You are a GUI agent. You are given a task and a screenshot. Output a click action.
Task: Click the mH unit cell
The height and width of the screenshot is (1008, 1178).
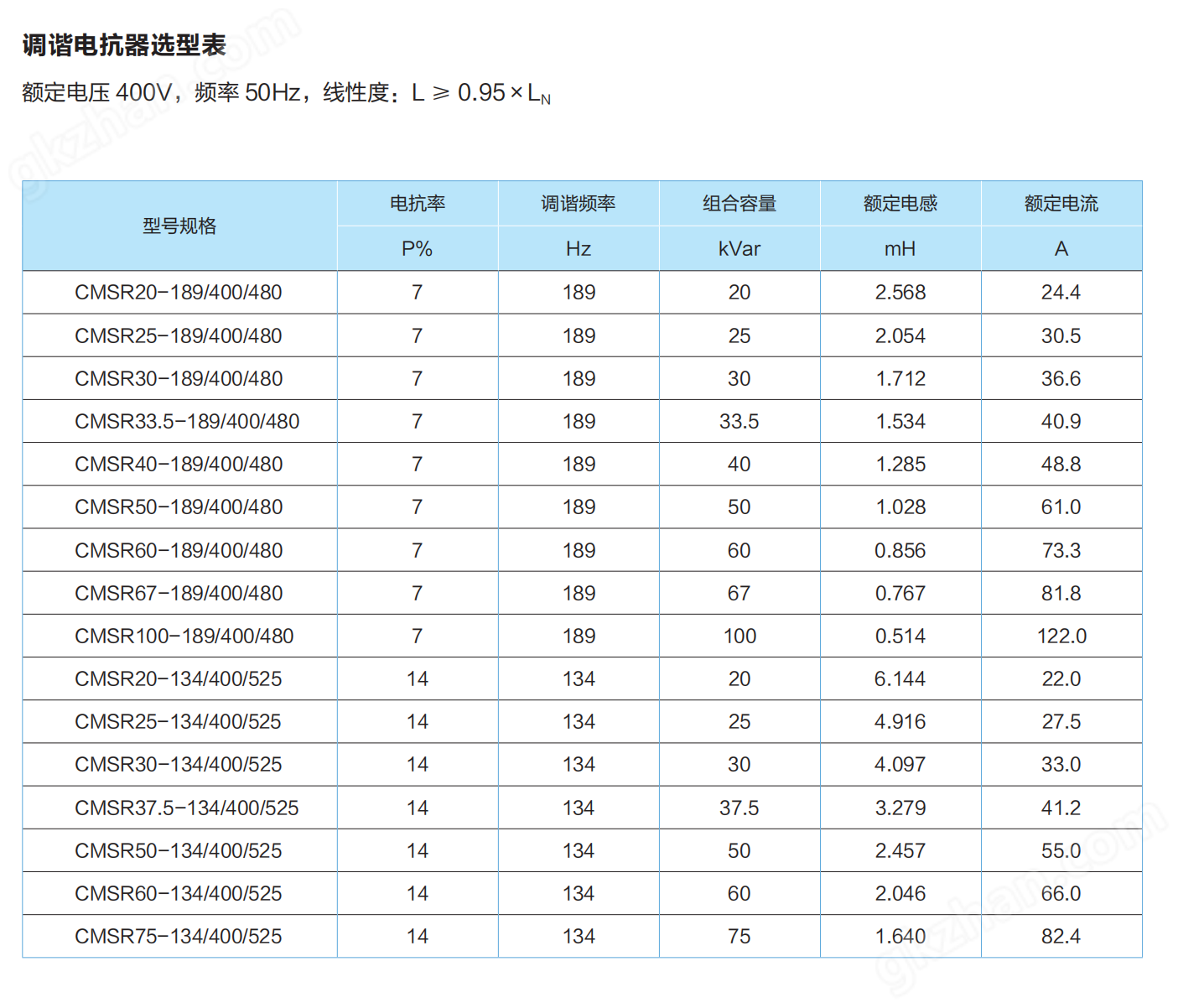pos(900,249)
